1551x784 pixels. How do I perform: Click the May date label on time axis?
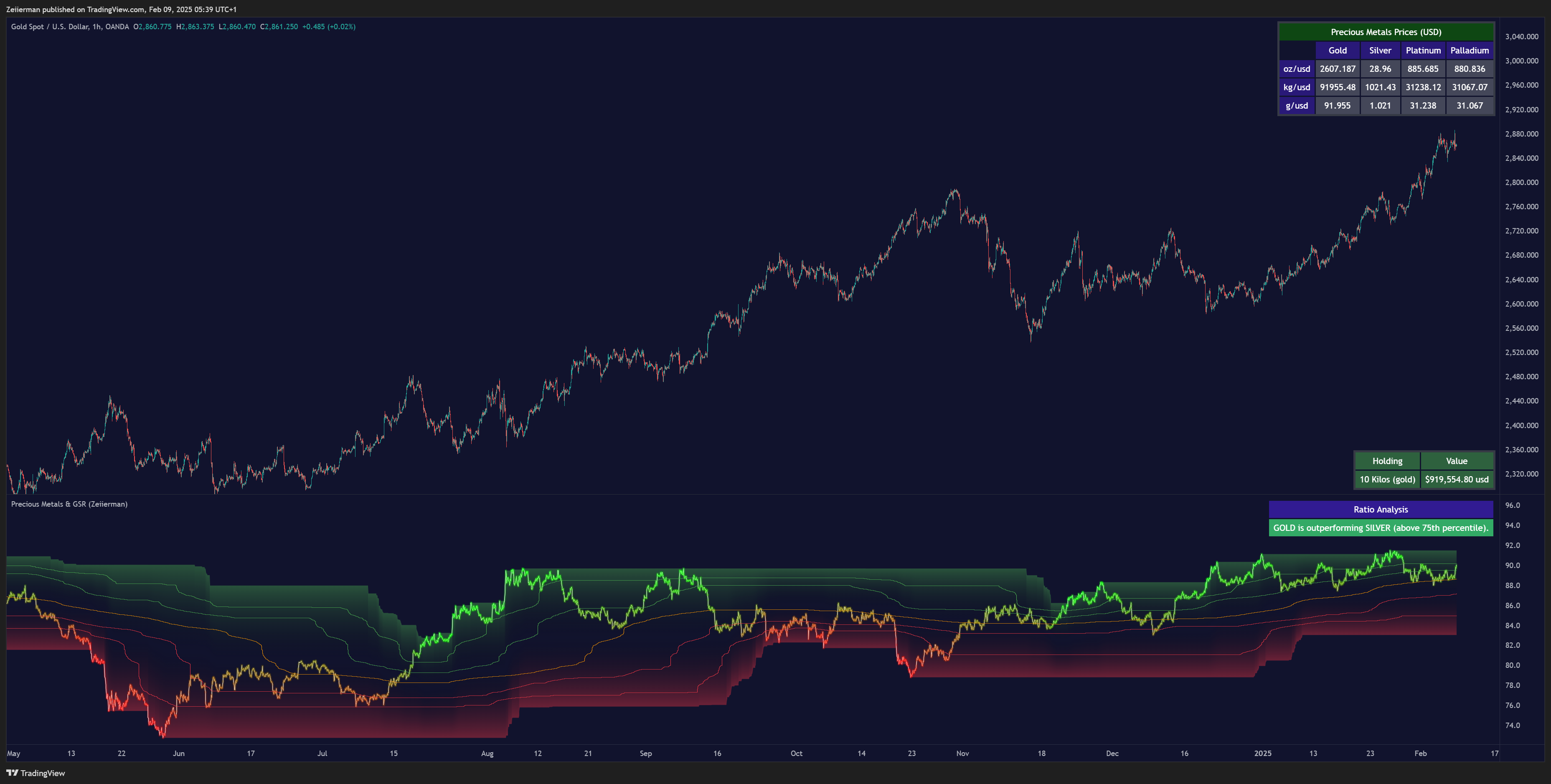13,753
